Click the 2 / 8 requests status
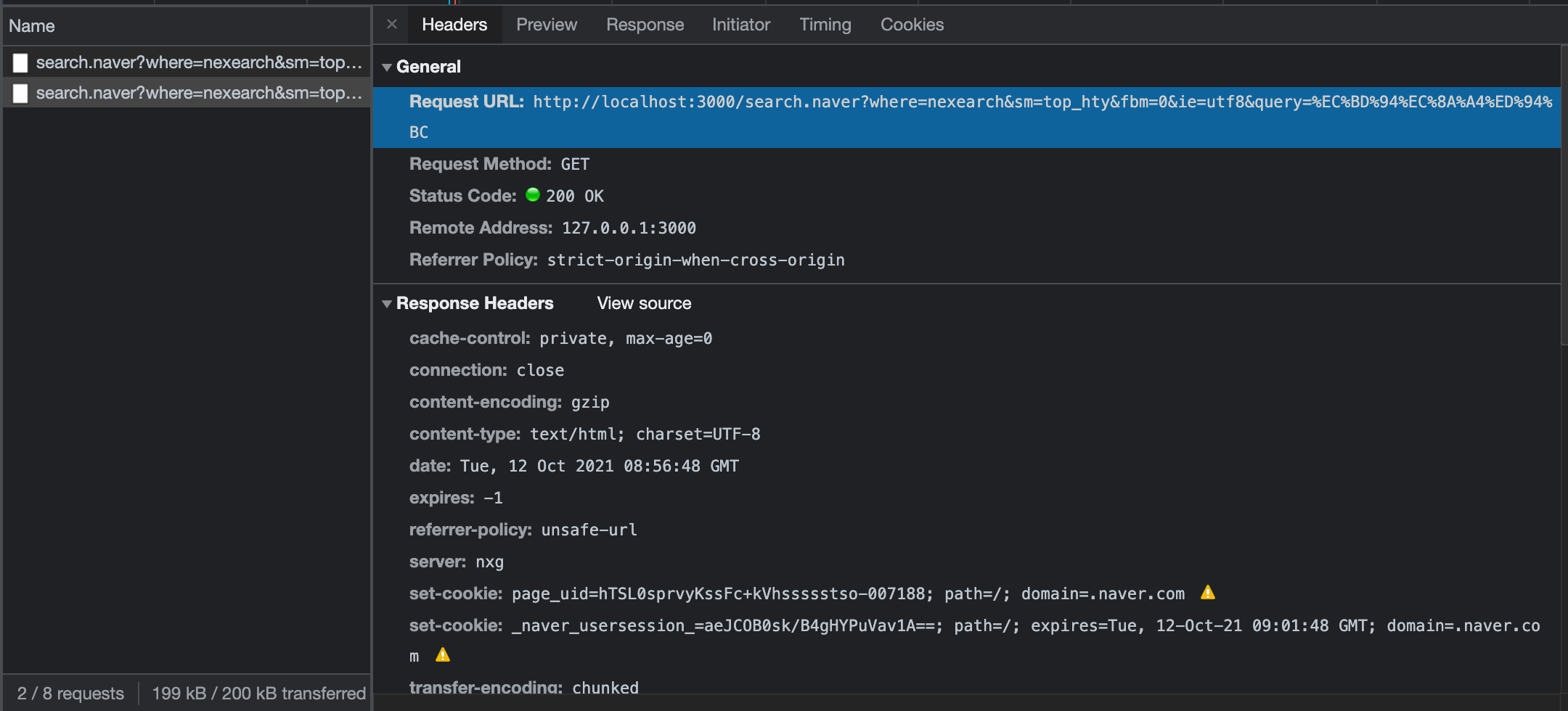Image resolution: width=1568 pixels, height=711 pixels. [x=70, y=694]
